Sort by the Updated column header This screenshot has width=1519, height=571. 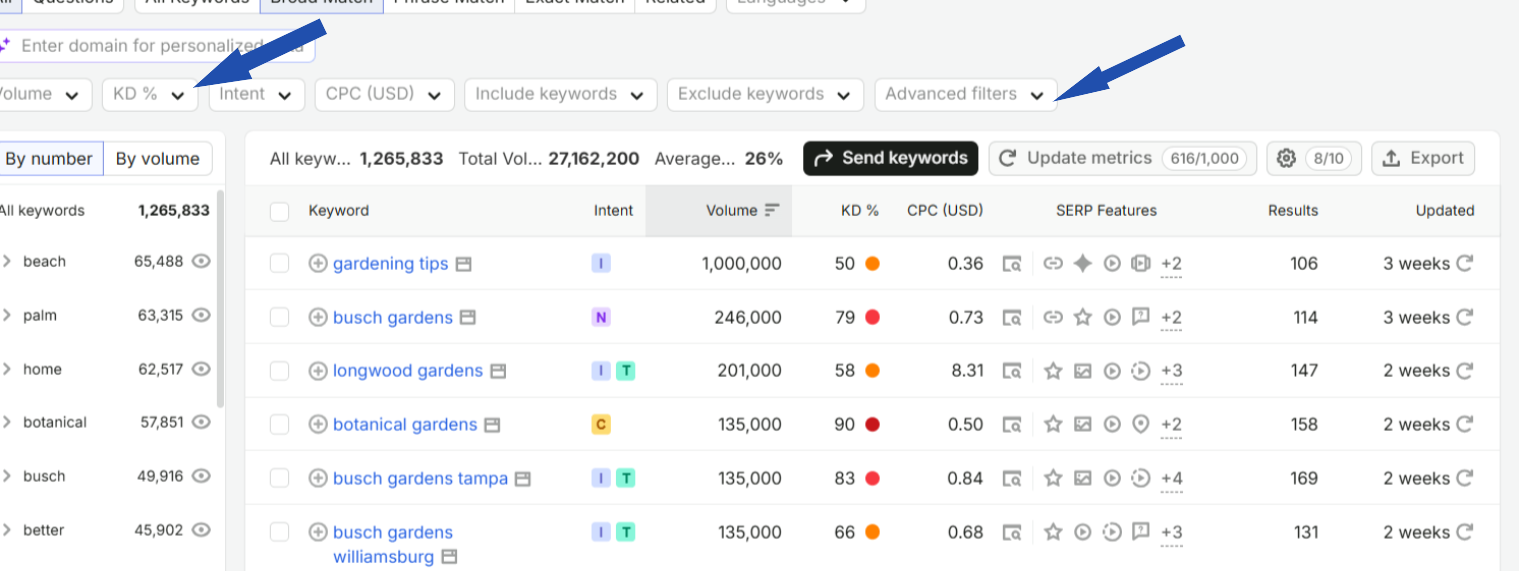click(1445, 211)
